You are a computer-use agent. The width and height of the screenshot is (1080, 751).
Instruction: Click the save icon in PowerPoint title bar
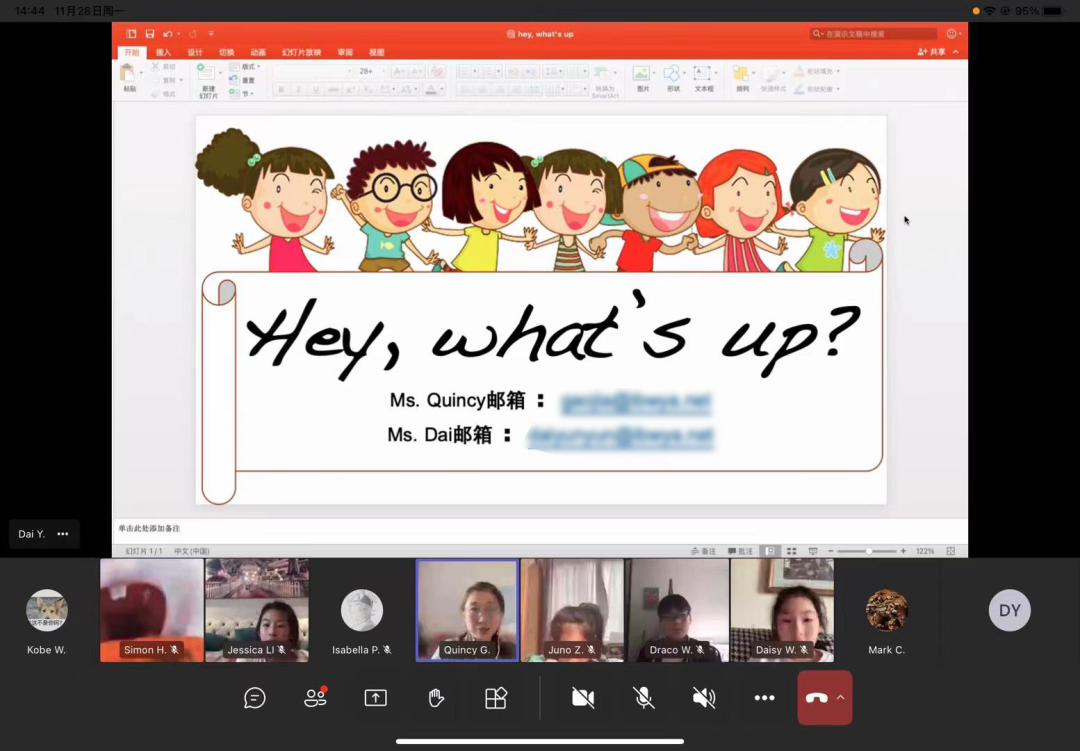tap(149, 34)
